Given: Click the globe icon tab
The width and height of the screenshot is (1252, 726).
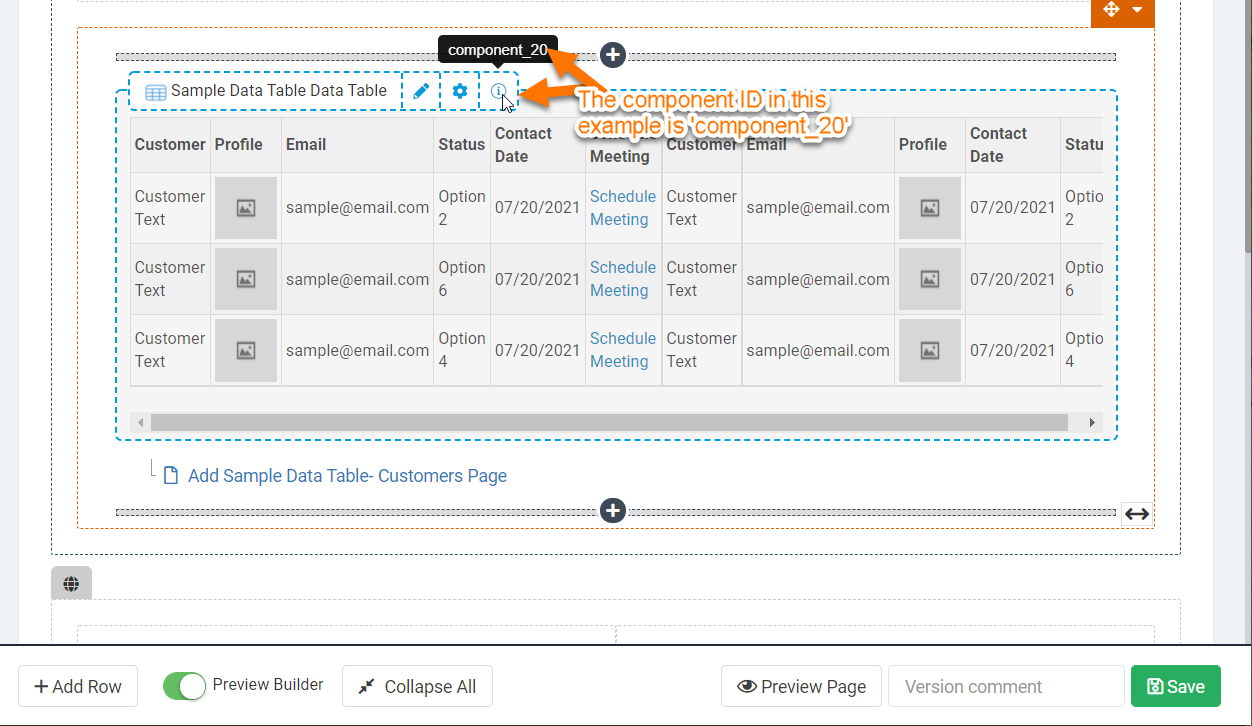Looking at the screenshot, I should 71,584.
